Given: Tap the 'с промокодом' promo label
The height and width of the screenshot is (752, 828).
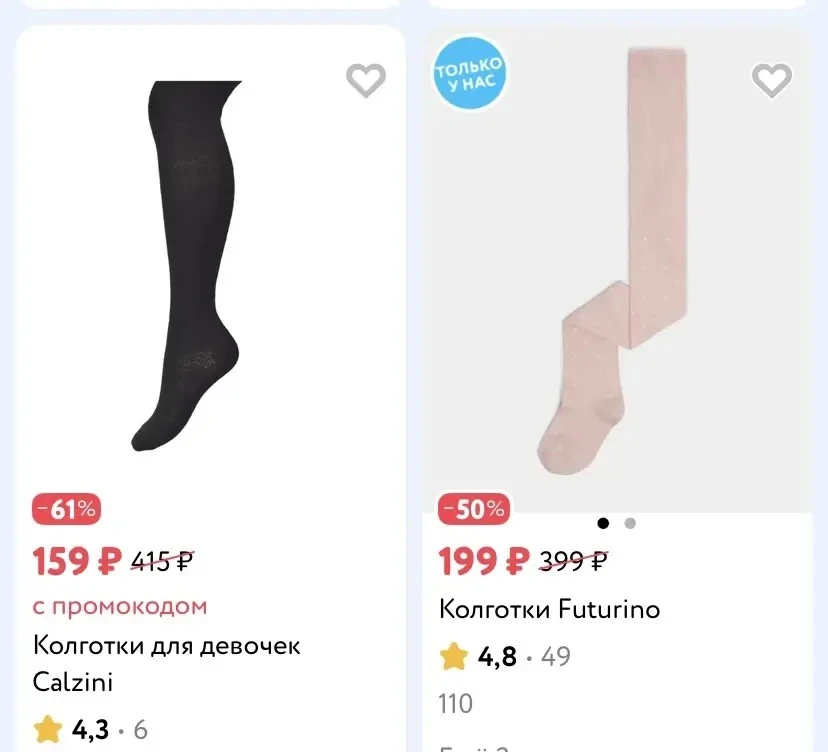Looking at the screenshot, I should click(120, 606).
